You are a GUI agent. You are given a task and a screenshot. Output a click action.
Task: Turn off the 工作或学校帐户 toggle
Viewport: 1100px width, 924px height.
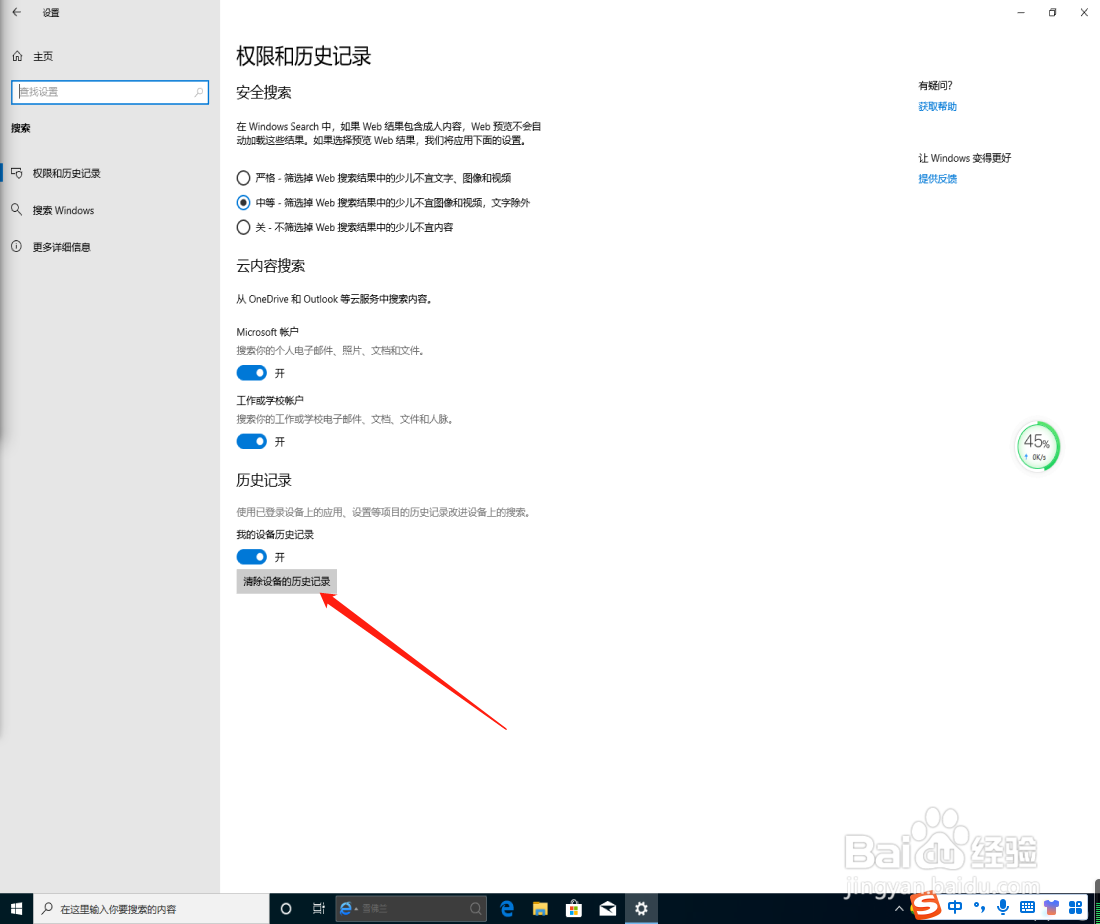tap(251, 441)
